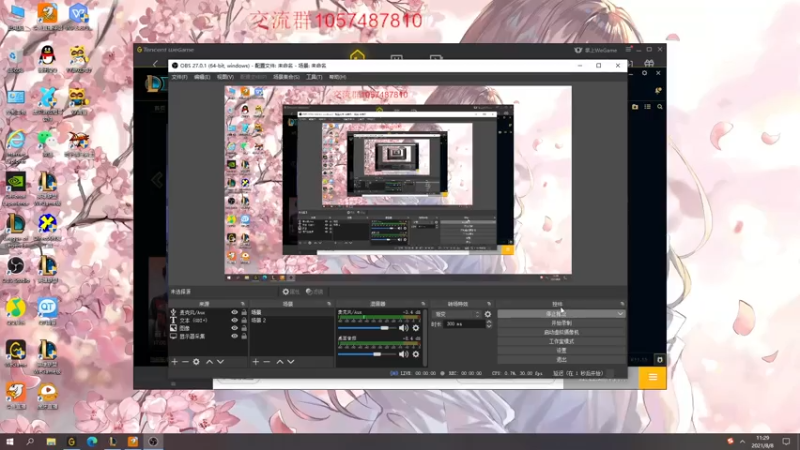Select 场景 2 in scenes list
Image resolution: width=800 pixels, height=450 pixels.
(x=291, y=320)
